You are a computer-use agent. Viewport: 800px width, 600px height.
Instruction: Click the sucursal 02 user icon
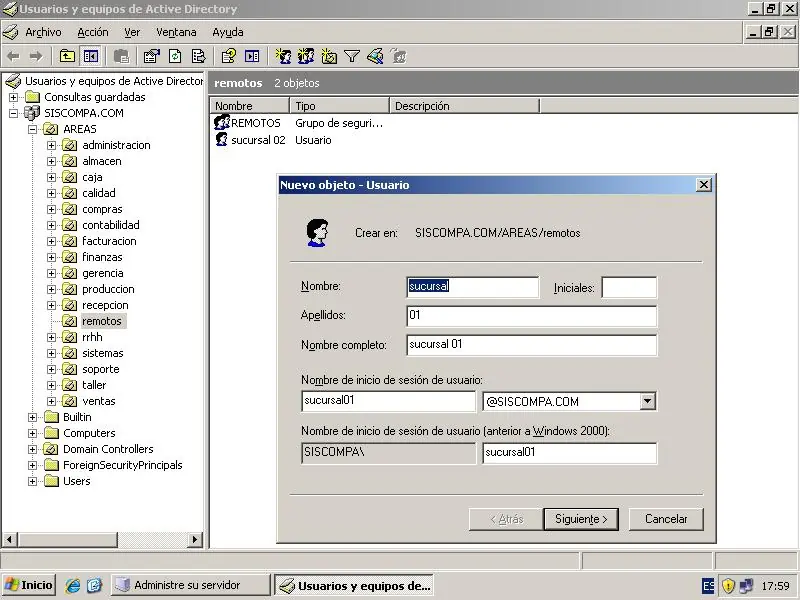(x=222, y=139)
